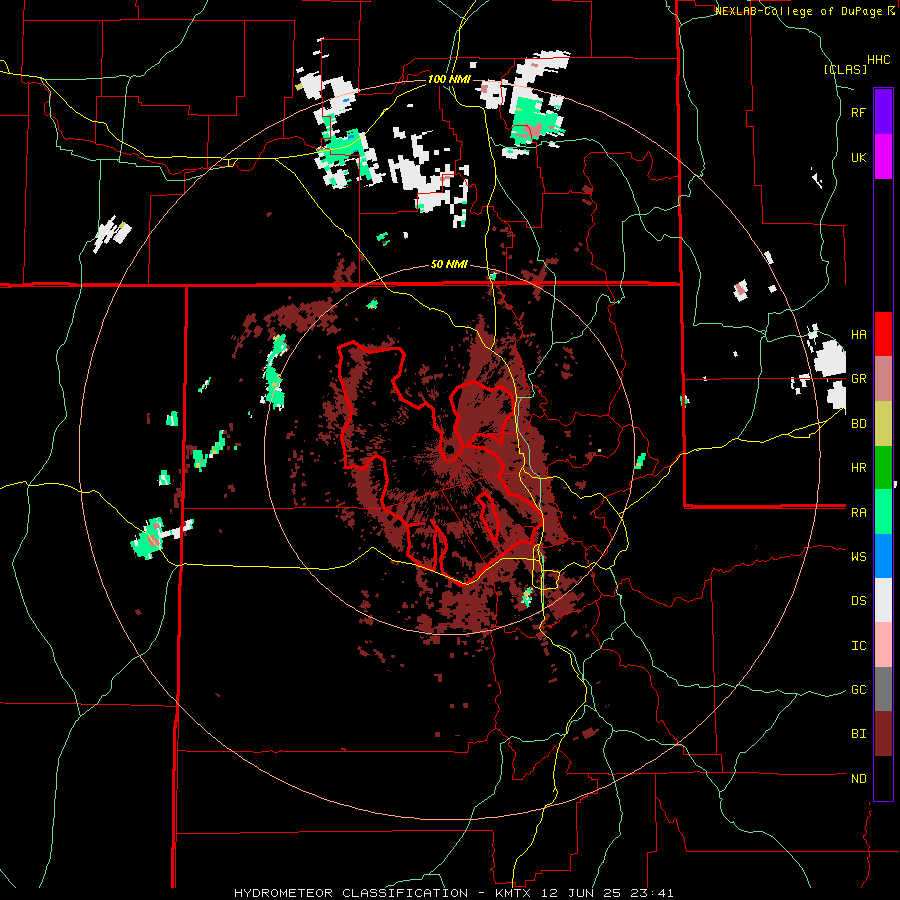Click the dusty pink GR legend swatch

click(883, 379)
